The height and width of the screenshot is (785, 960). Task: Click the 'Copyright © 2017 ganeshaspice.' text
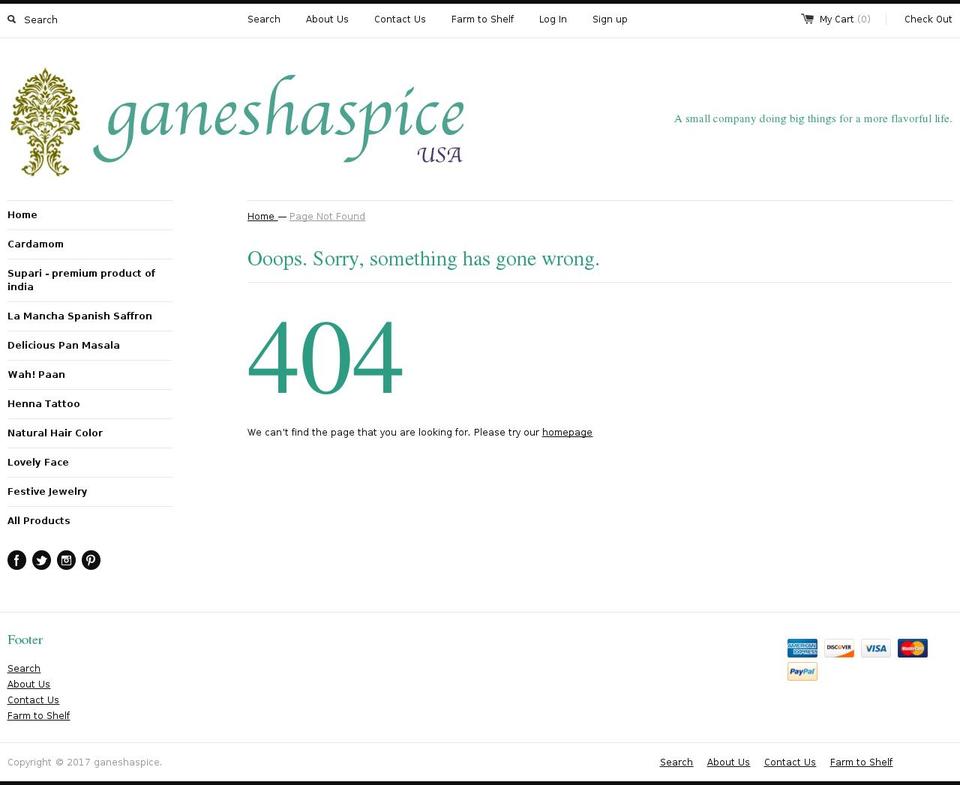pyautogui.click(x=84, y=762)
